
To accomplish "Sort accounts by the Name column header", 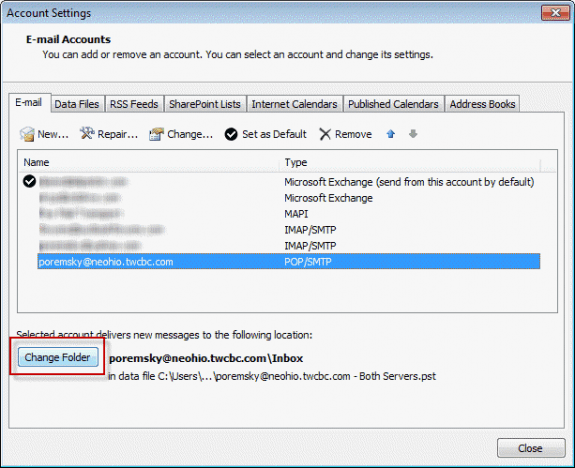I will pyautogui.click(x=149, y=162).
